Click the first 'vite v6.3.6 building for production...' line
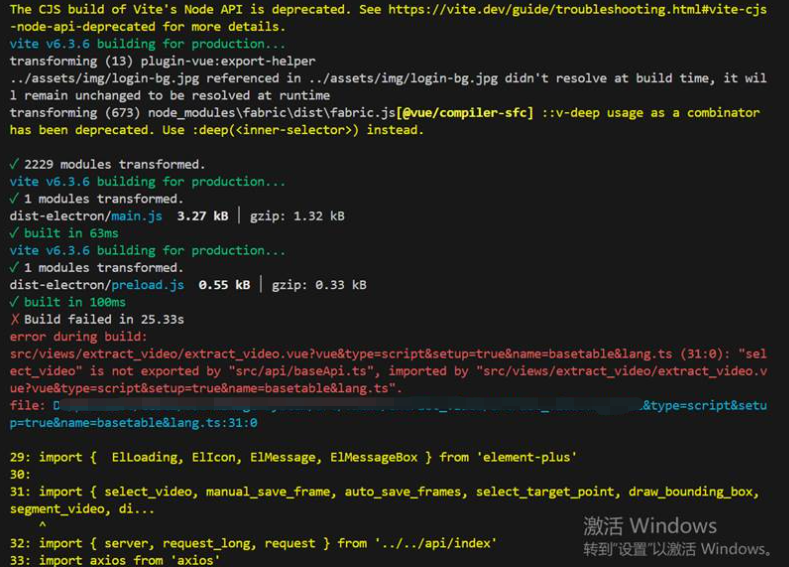The width and height of the screenshot is (789, 567). click(x=147, y=44)
